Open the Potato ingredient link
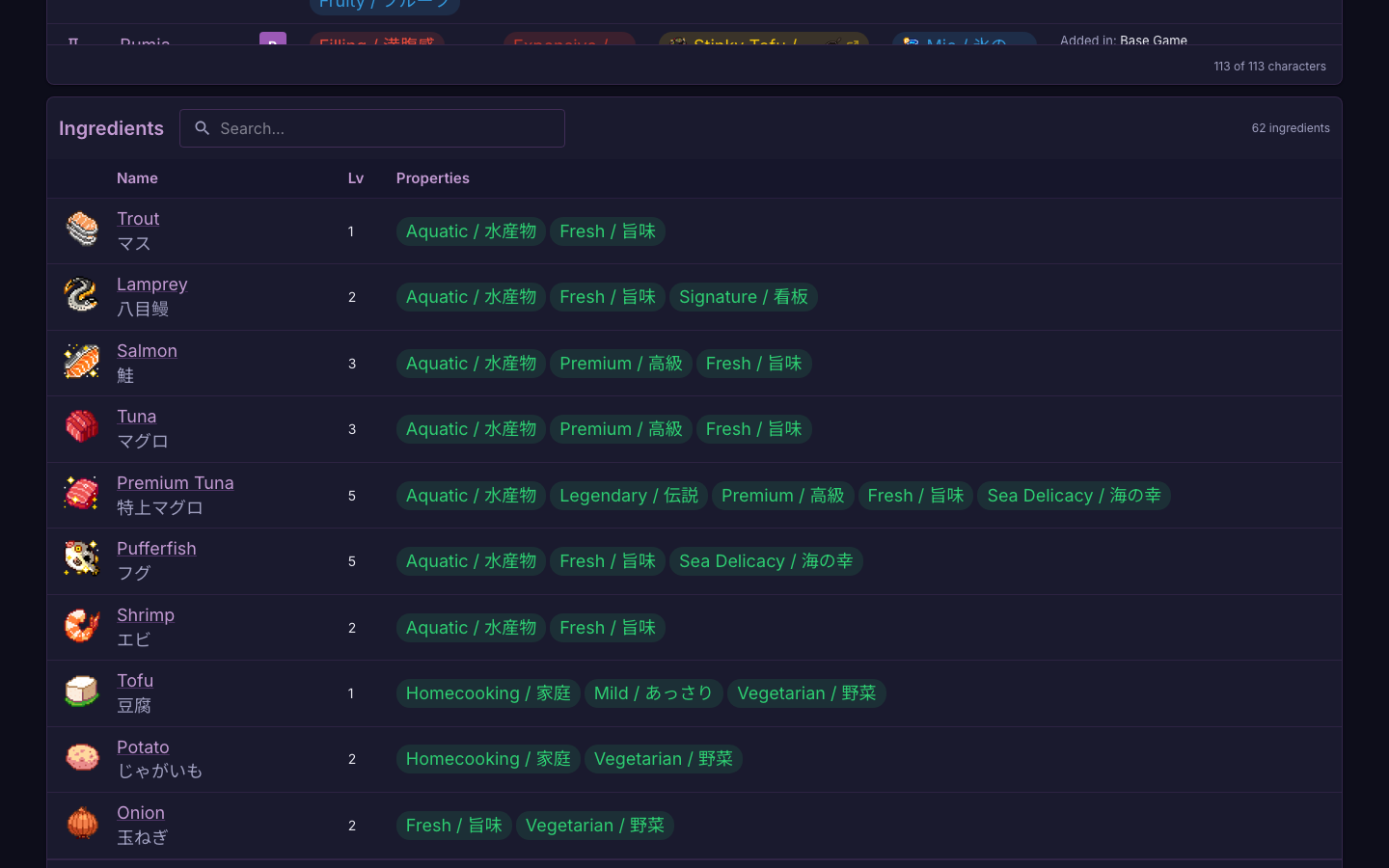1389x868 pixels. tap(143, 747)
